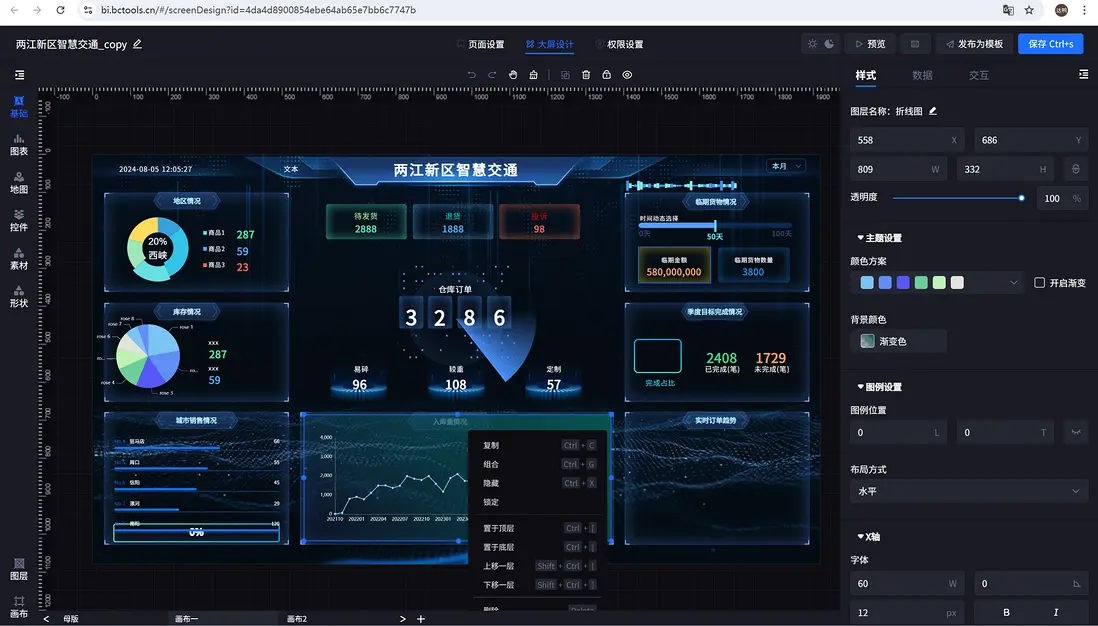This screenshot has height=626, width=1098.
Task: Open the 本月 dropdown on dashboard
Action: [786, 166]
